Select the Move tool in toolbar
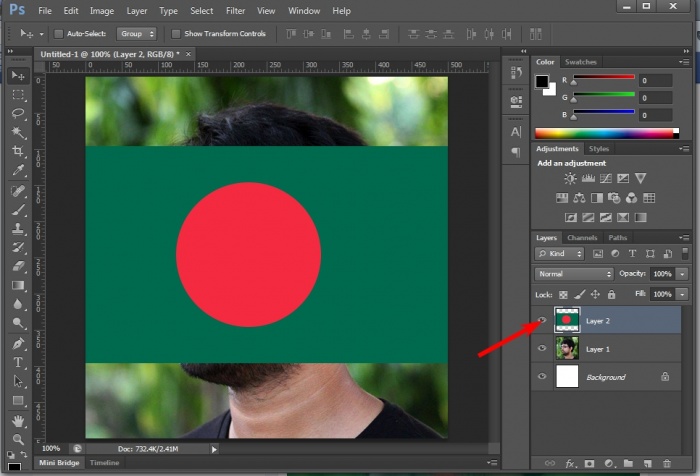Screen dimensions: 700x476 [x=18, y=76]
